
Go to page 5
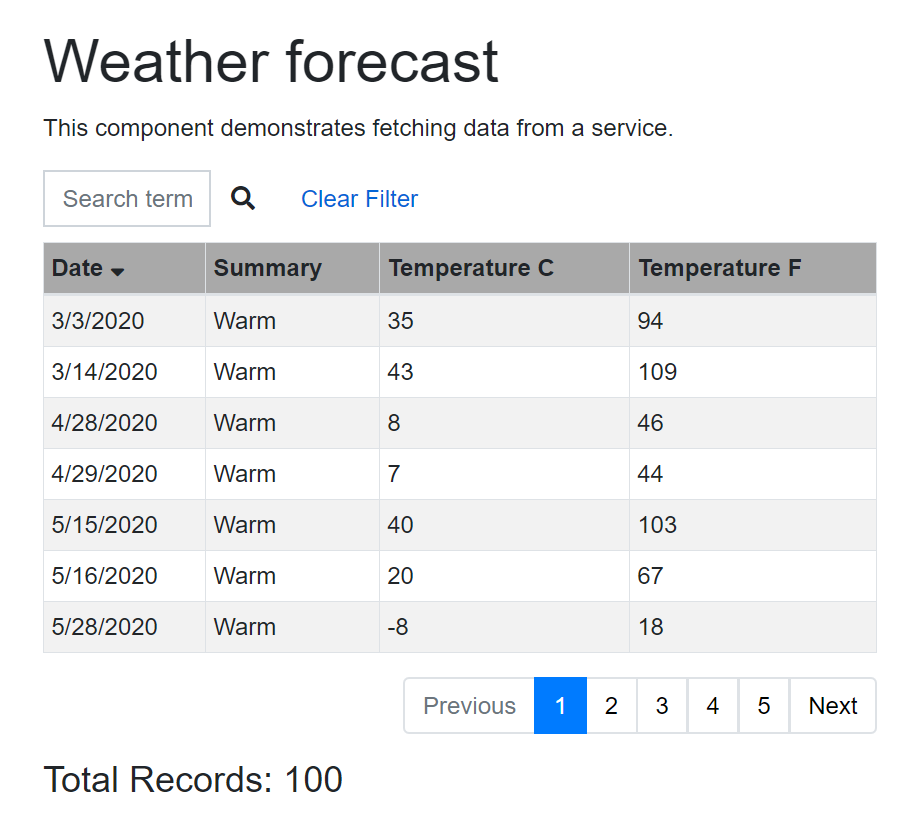[764, 705]
